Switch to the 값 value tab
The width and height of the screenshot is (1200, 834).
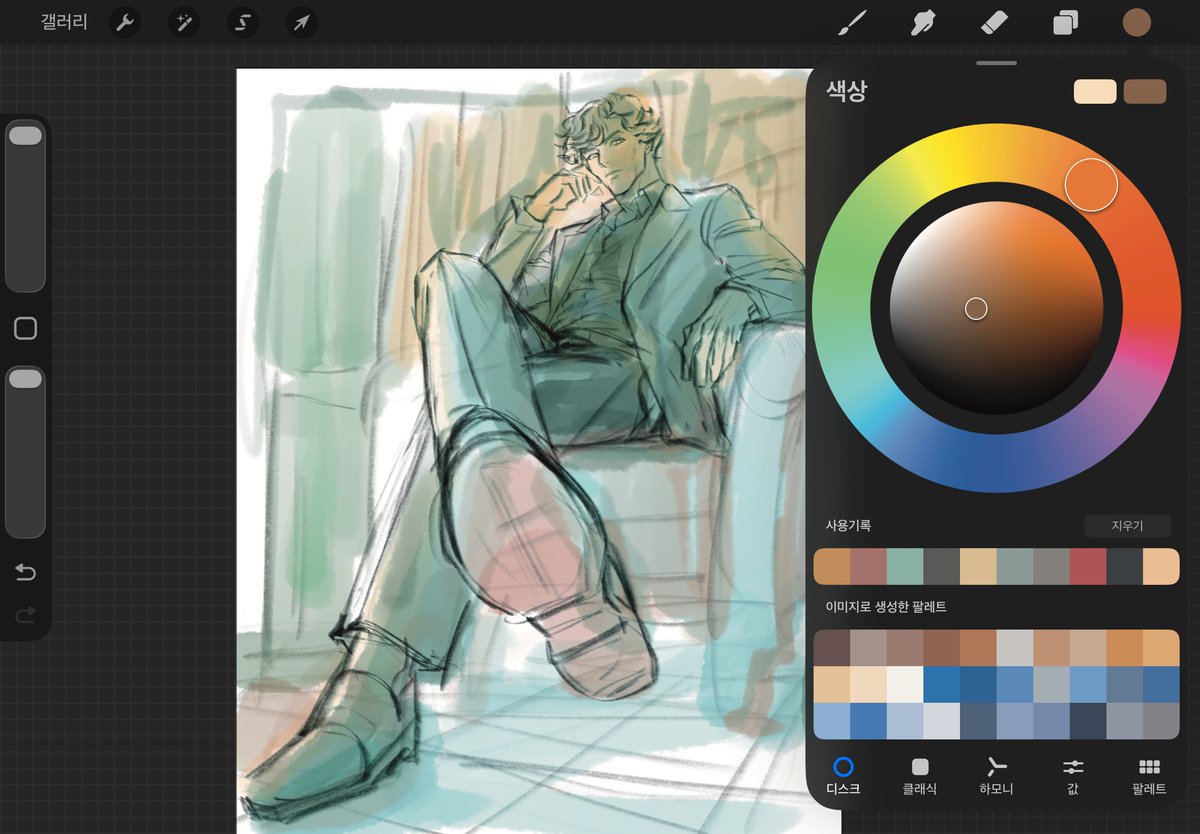(1073, 777)
